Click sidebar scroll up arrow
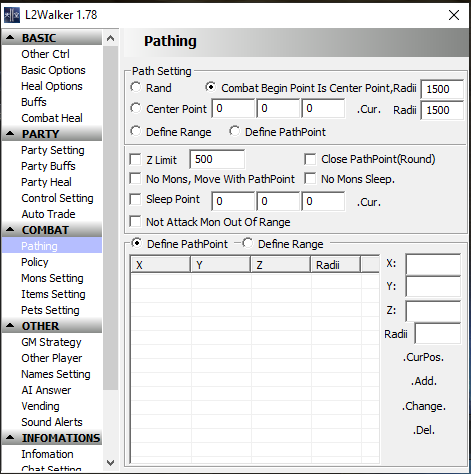Image resolution: width=471 pixels, height=474 pixels. click(x=110, y=38)
